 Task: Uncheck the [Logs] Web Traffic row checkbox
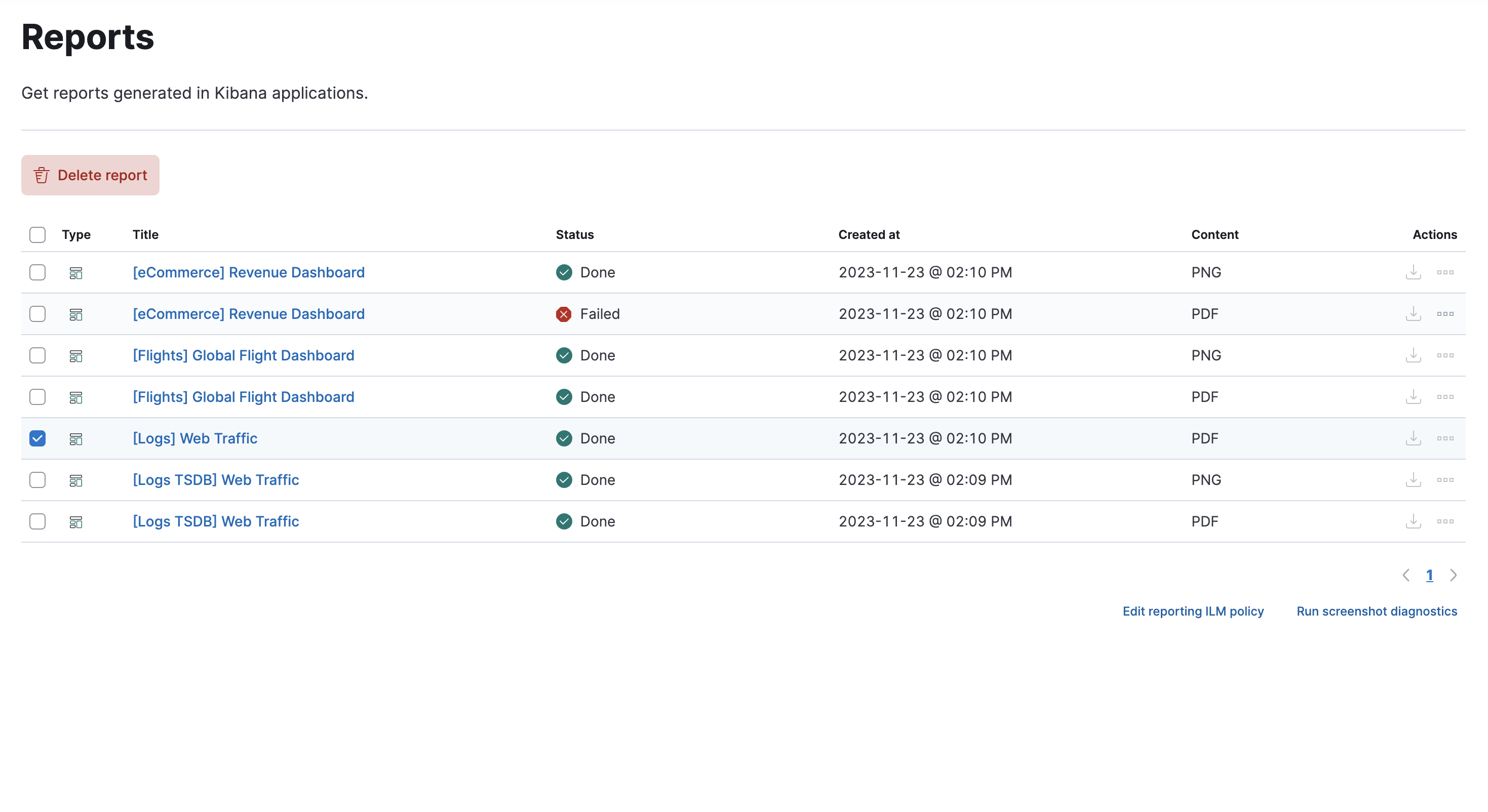[37, 438]
